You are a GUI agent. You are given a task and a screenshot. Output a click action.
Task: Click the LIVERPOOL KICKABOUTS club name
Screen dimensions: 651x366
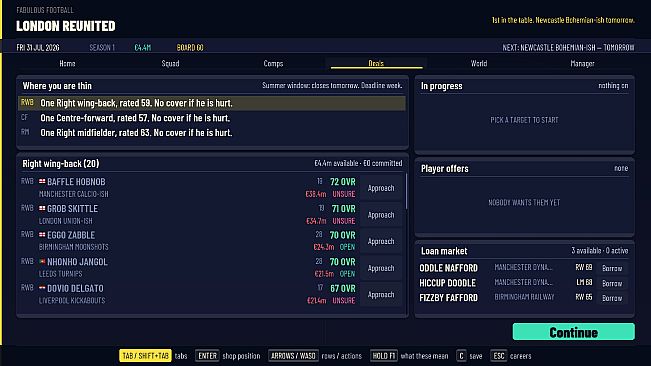72,300
